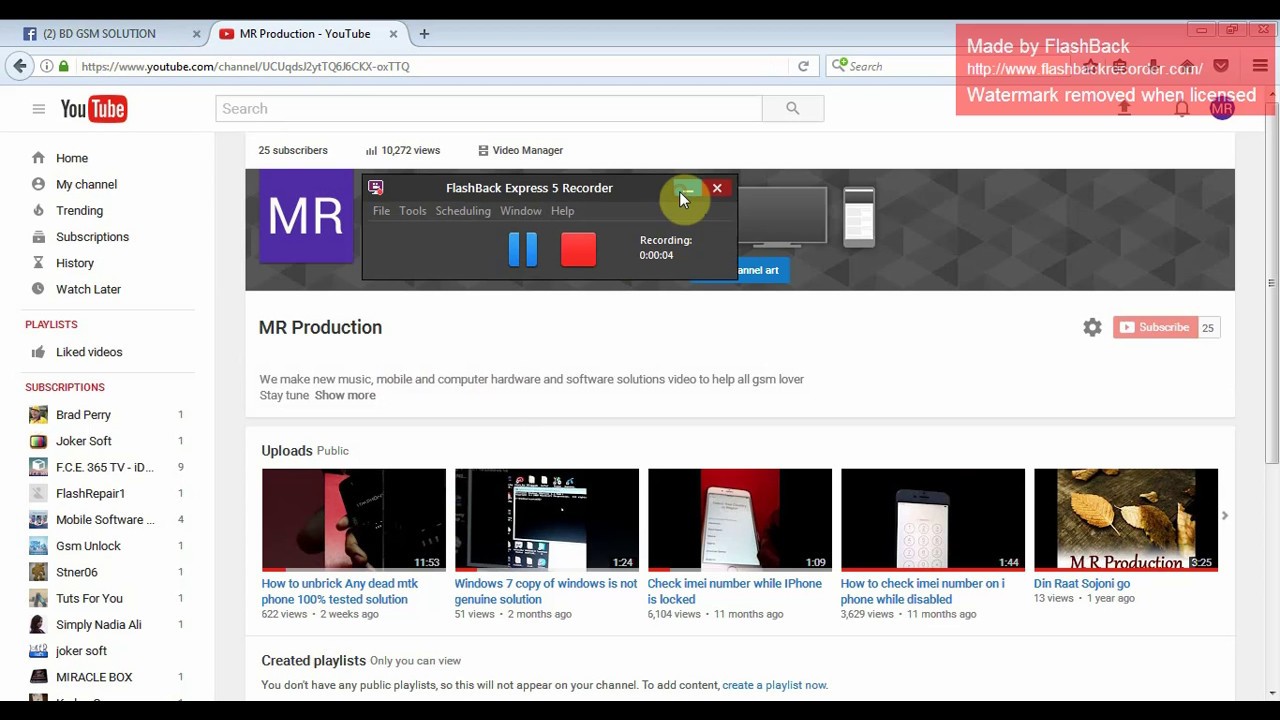The height and width of the screenshot is (720, 1280).
Task: Open MIRACLE BOX subscription
Action: (x=94, y=677)
